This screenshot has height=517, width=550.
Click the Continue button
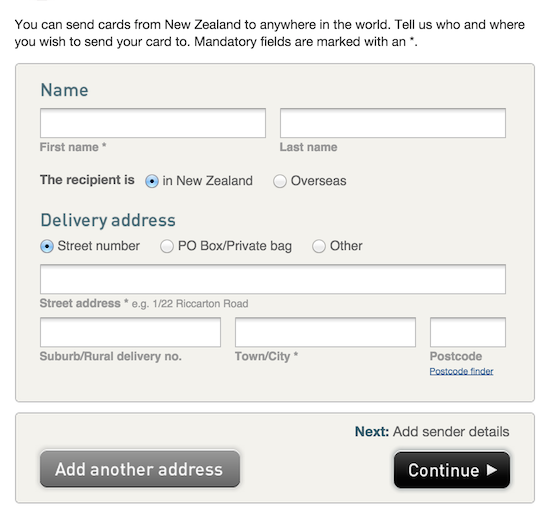click(x=452, y=470)
